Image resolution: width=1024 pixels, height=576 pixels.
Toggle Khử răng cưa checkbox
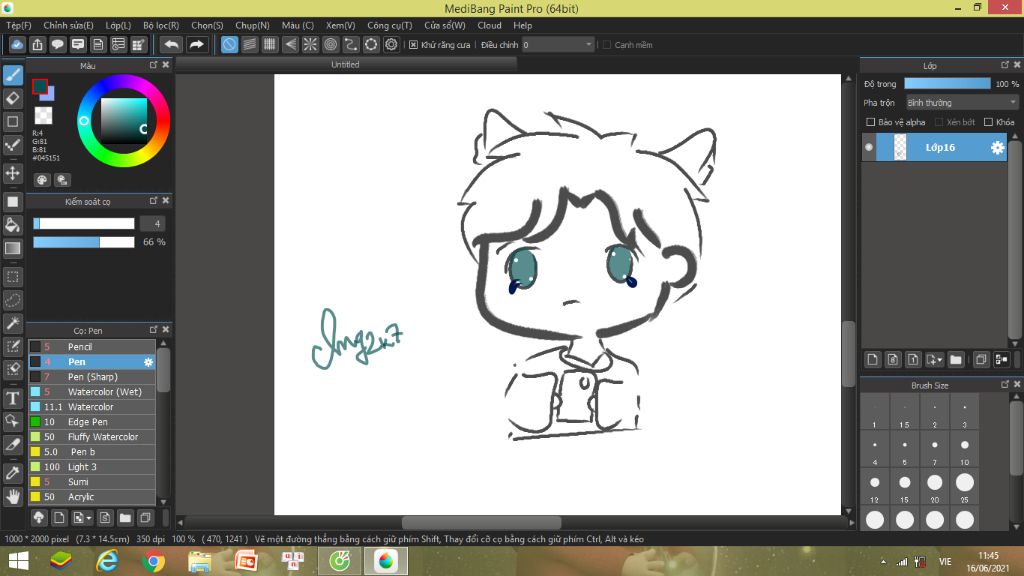point(413,44)
